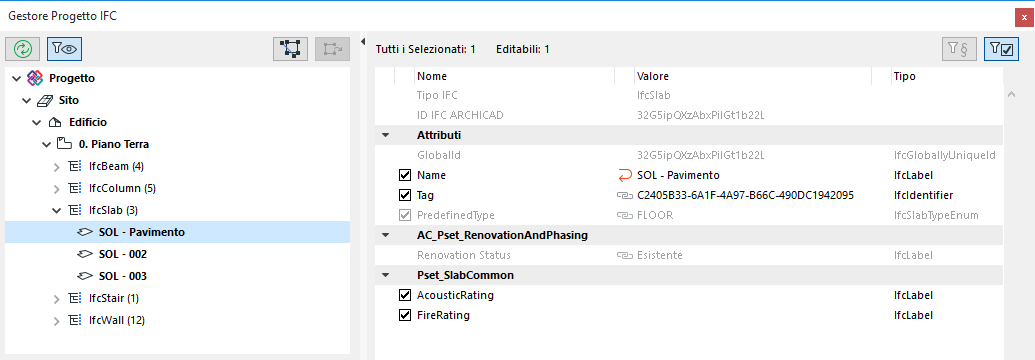Click the IfcBeam group icon
This screenshot has width=1035, height=360.
coord(76,166)
